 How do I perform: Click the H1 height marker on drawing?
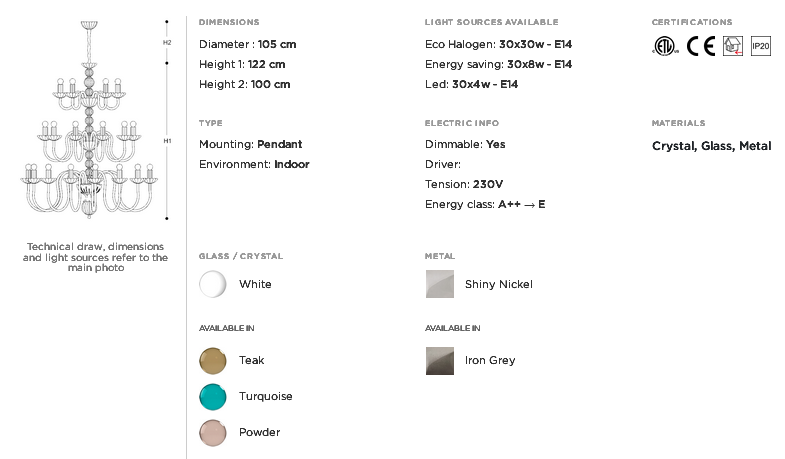(167, 141)
